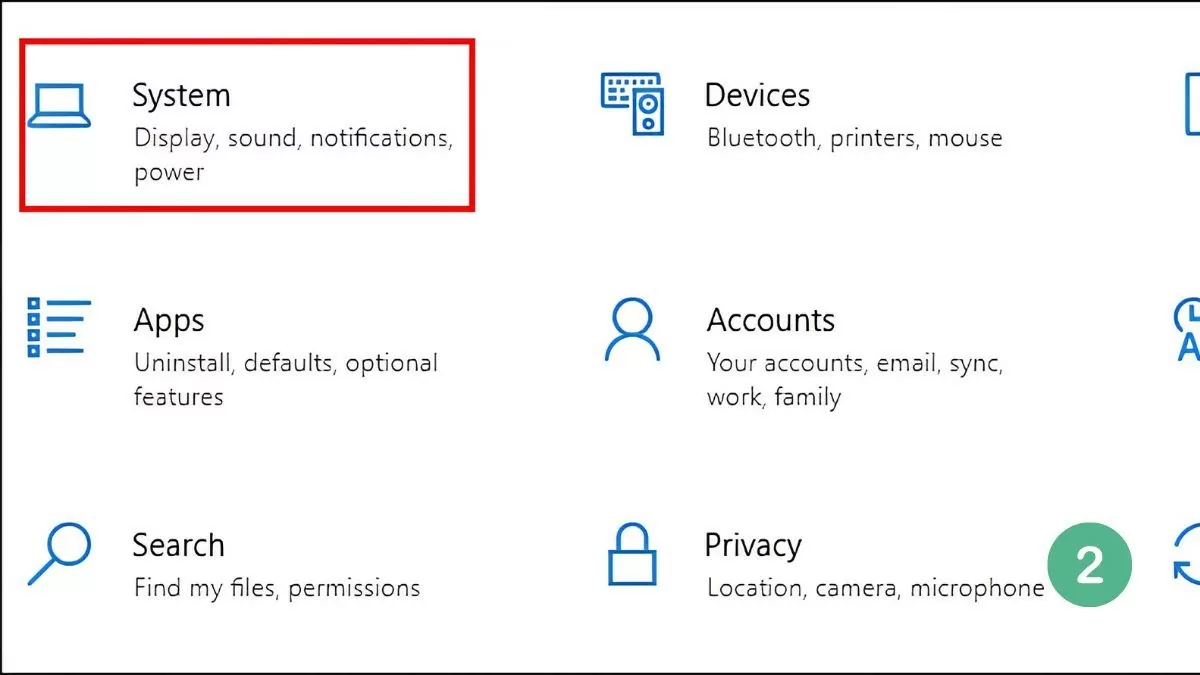Click "Your accounts, email, sync, work, family" text
Image resolution: width=1200 pixels, height=675 pixels.
tap(854, 379)
